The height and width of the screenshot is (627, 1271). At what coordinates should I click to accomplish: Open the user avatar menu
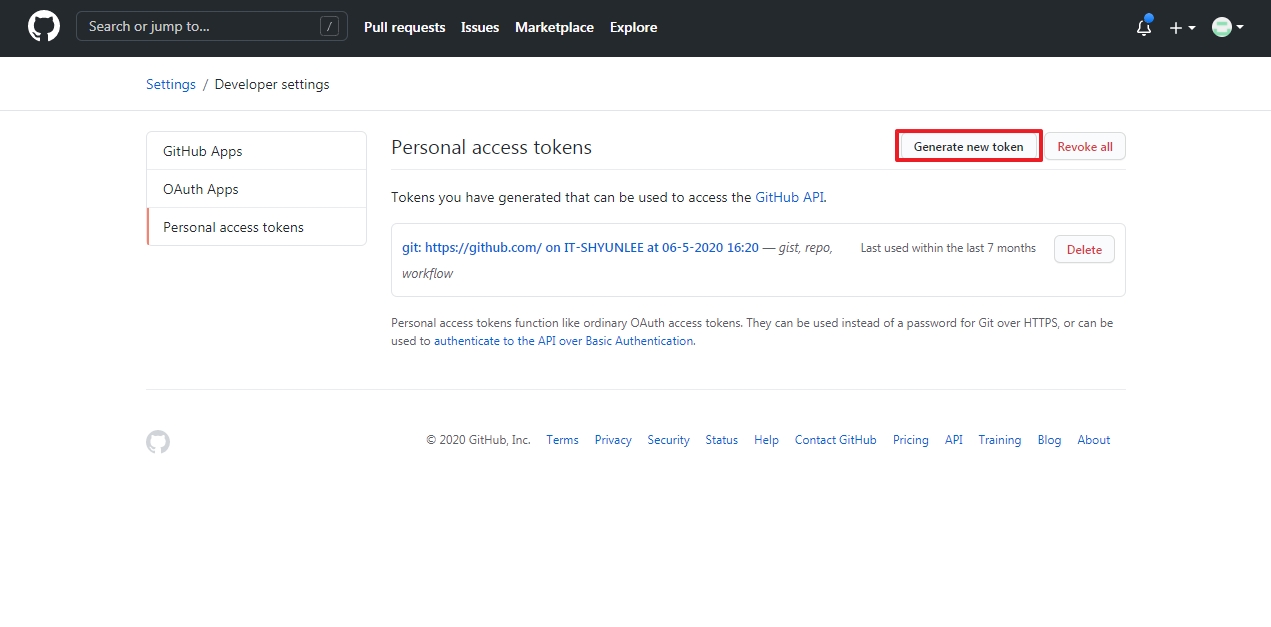click(1227, 27)
